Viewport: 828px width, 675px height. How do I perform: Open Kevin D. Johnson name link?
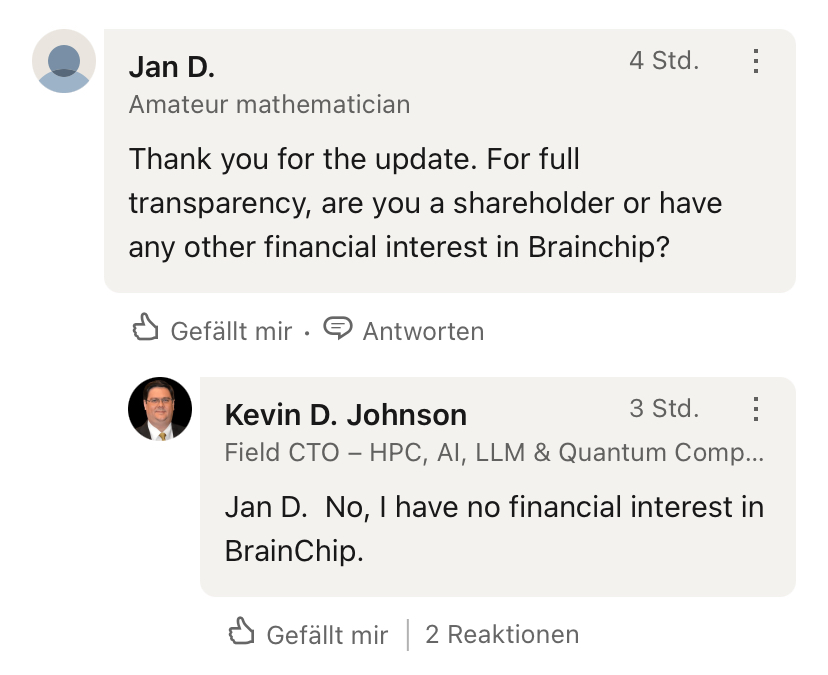(345, 414)
